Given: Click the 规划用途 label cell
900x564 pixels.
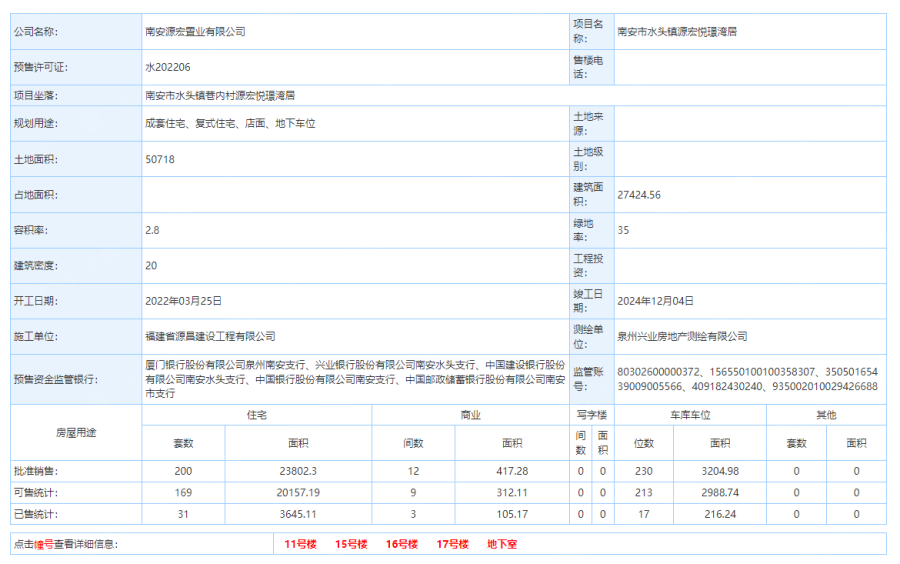Looking at the screenshot, I should pyautogui.click(x=76, y=123).
